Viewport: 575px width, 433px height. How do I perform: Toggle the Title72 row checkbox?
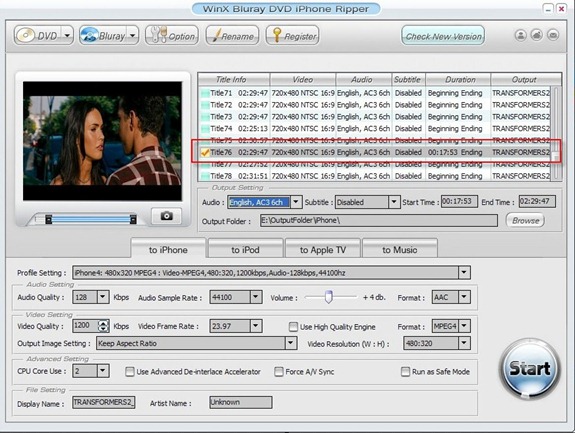(205, 105)
